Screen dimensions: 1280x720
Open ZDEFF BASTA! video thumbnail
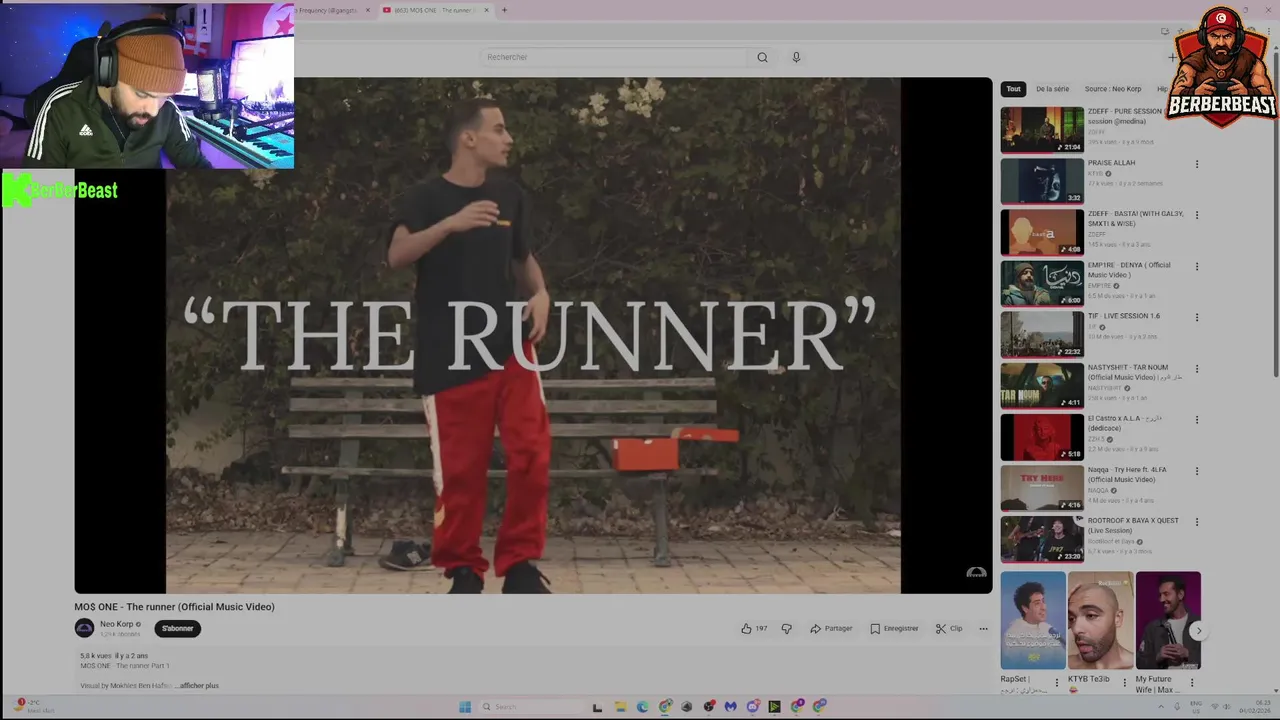(x=1042, y=232)
